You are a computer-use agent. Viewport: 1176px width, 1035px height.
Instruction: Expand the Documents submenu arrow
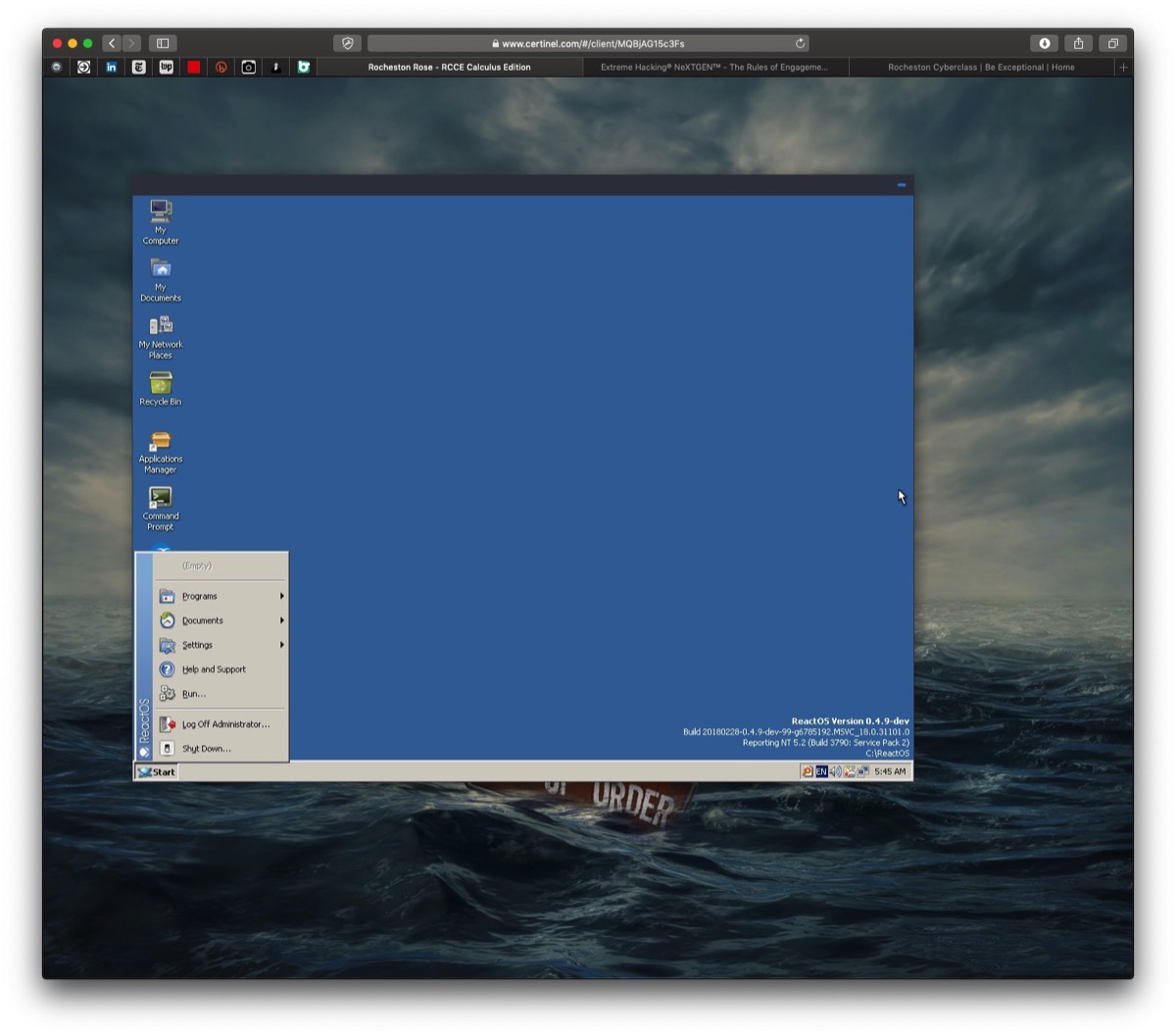coord(281,620)
